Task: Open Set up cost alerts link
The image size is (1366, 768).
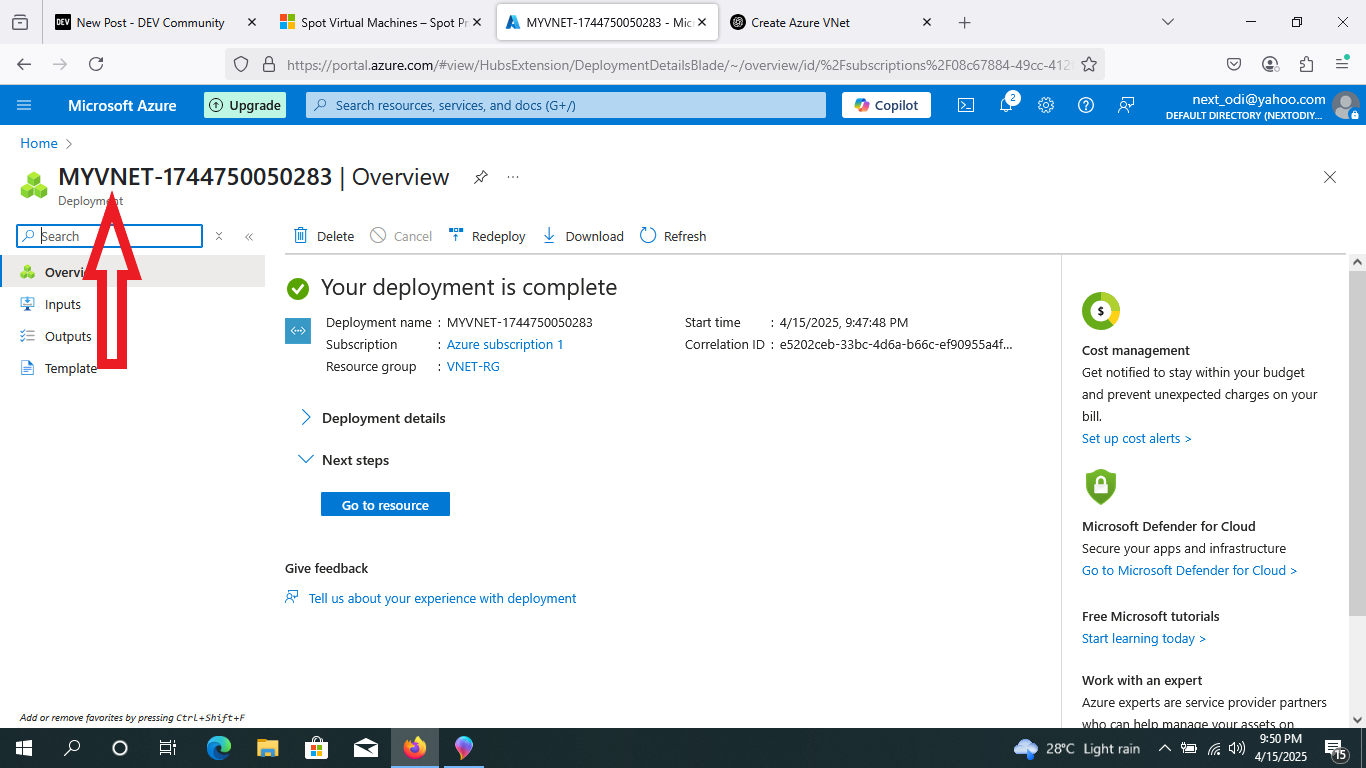Action: (1137, 438)
